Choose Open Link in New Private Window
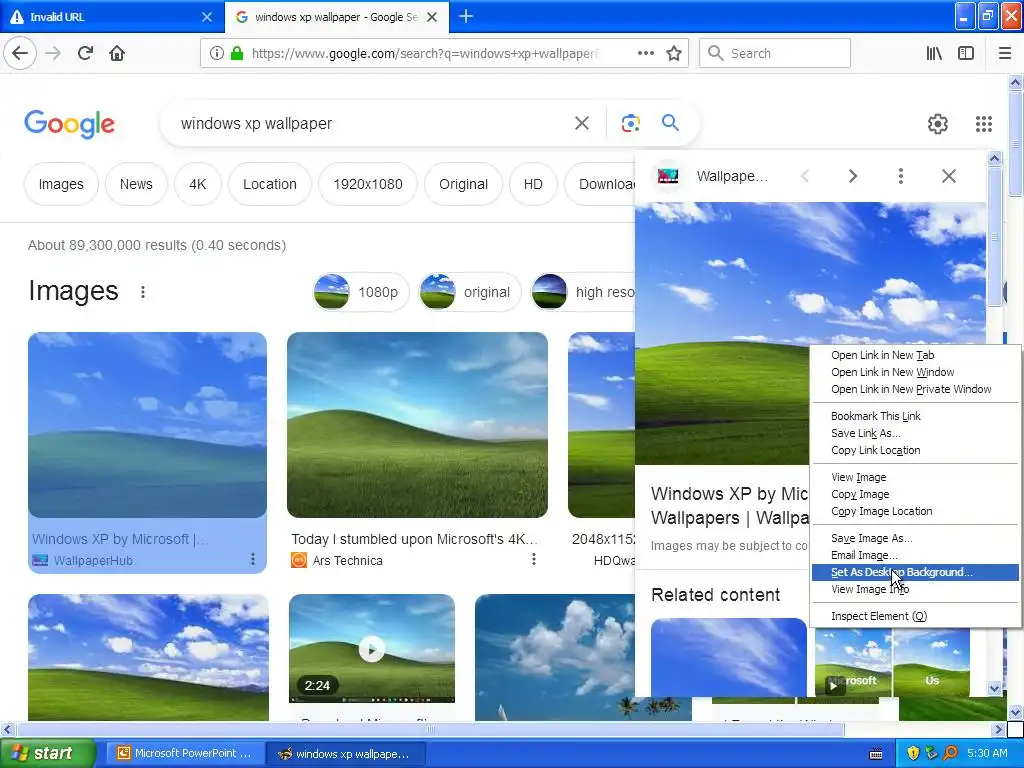1024x768 pixels. (x=915, y=389)
